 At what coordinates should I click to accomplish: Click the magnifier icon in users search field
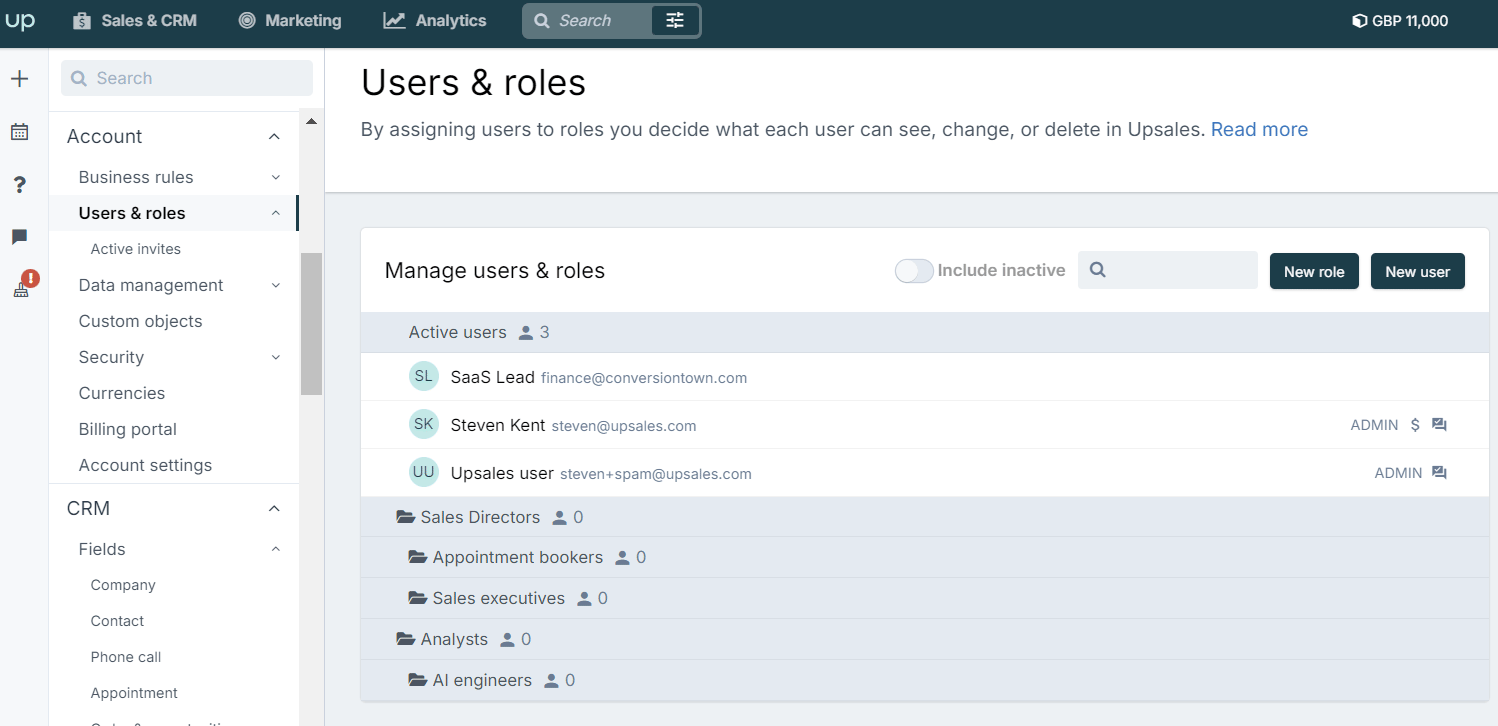tap(1097, 270)
